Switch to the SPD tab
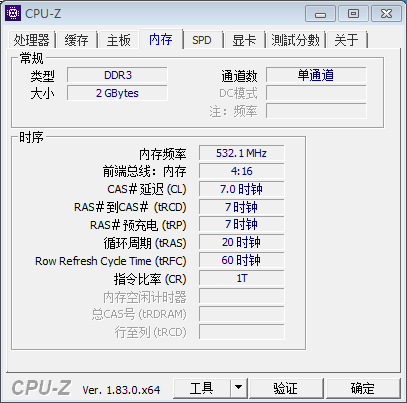Screen dimensions: 407x403 pyautogui.click(x=202, y=40)
